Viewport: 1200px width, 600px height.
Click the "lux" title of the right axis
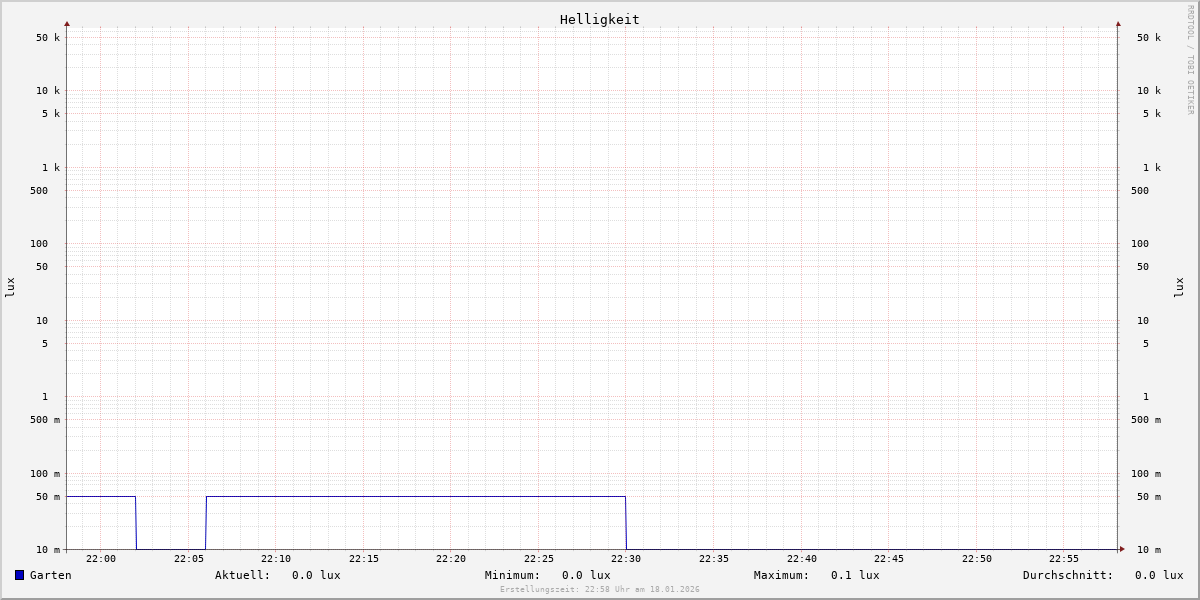pos(1179,287)
